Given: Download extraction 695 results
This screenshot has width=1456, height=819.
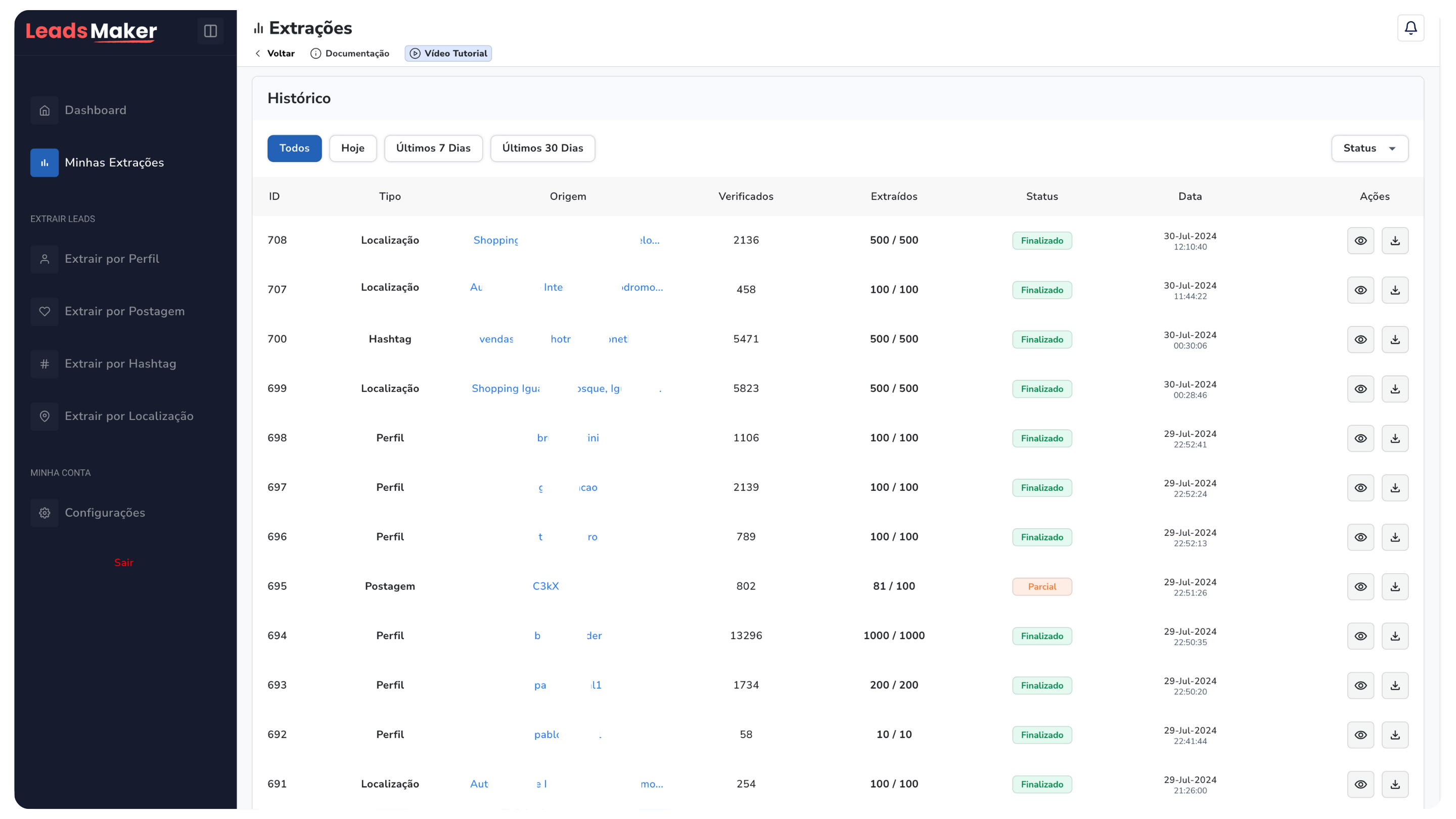Looking at the screenshot, I should (1394, 586).
